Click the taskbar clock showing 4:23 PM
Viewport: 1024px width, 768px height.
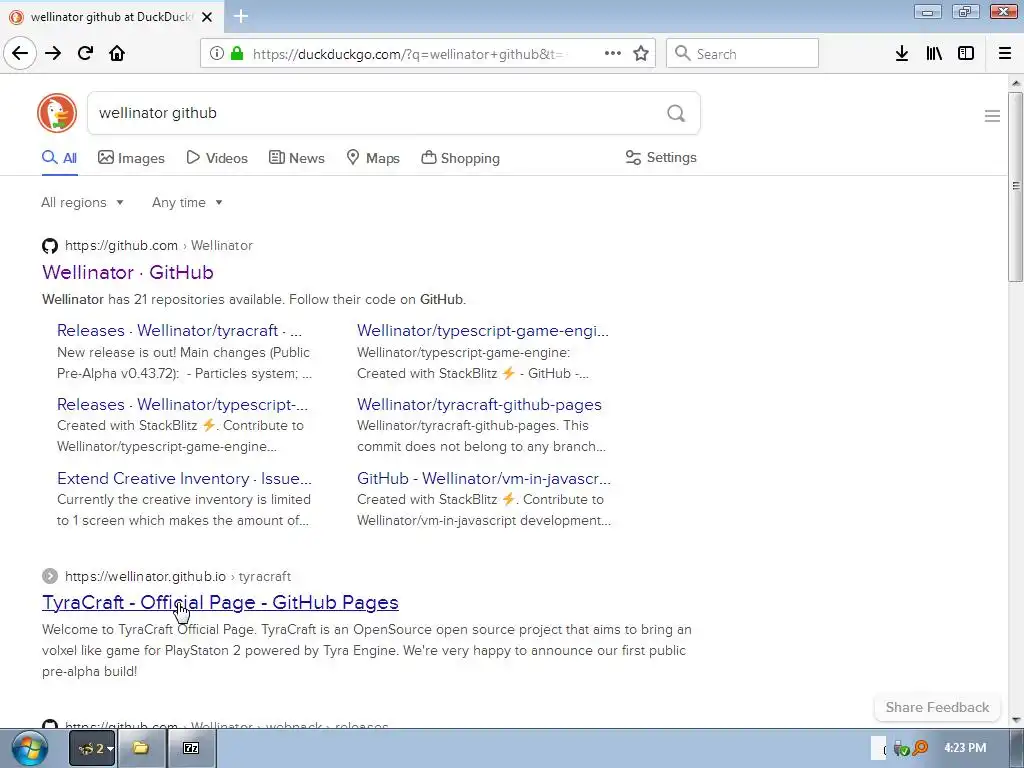click(x=965, y=748)
